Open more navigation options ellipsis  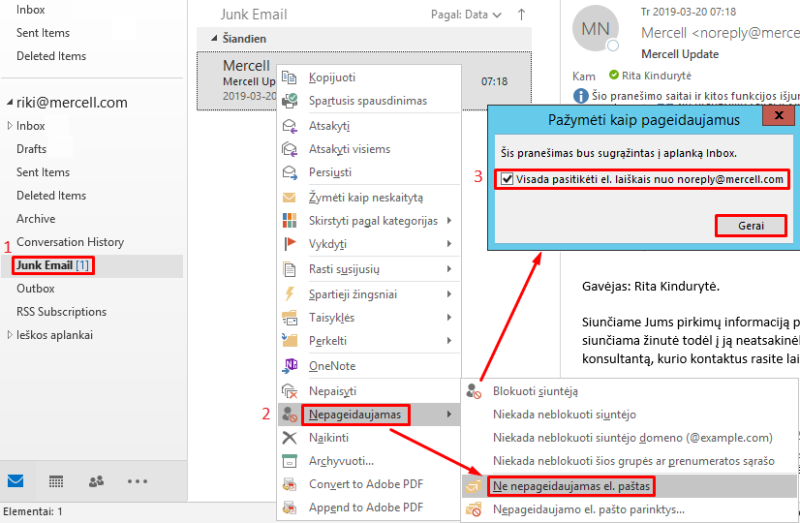(137, 481)
